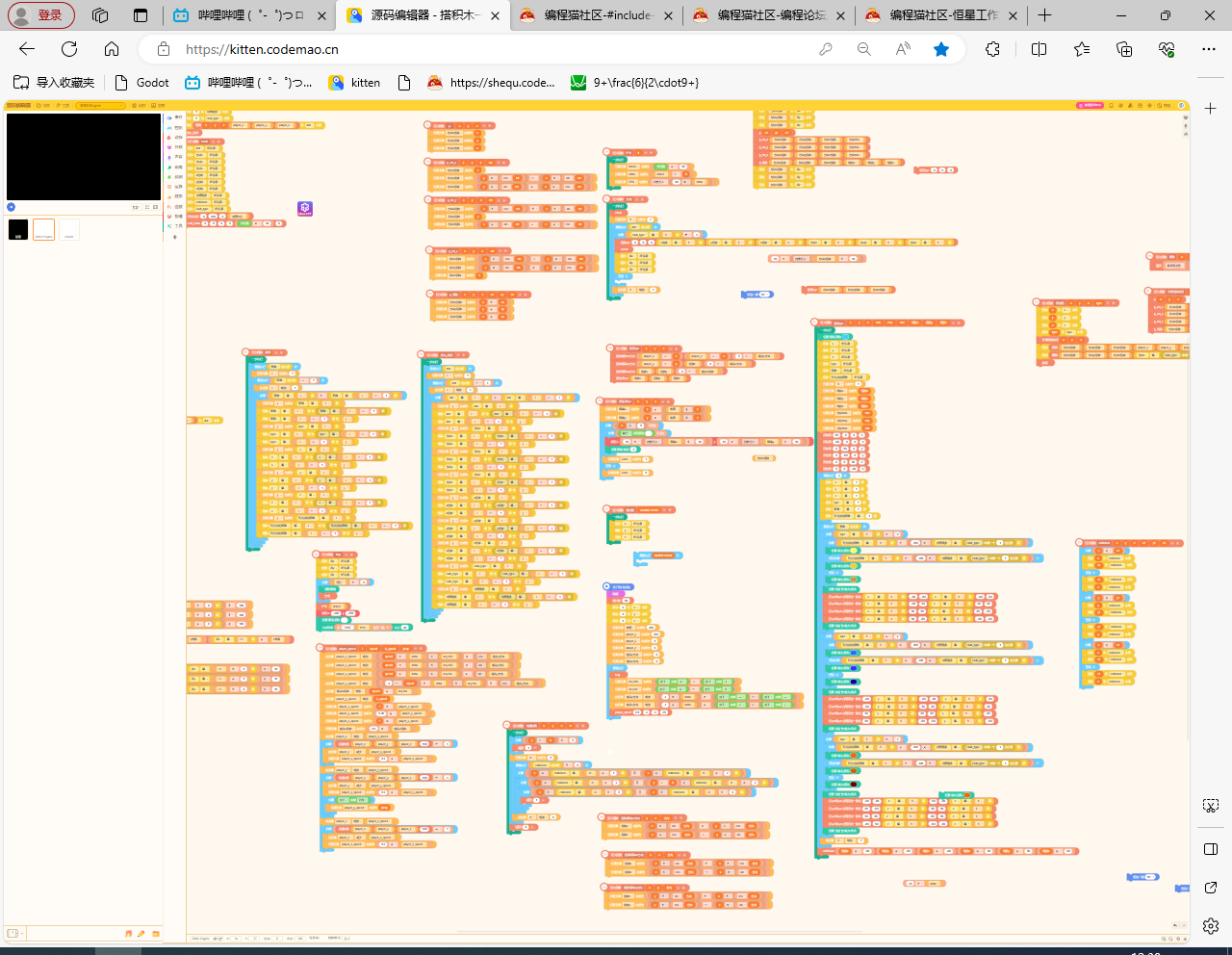Run the project with the blue stage button
This screenshot has width=1232, height=955.
pyautogui.click(x=12, y=207)
